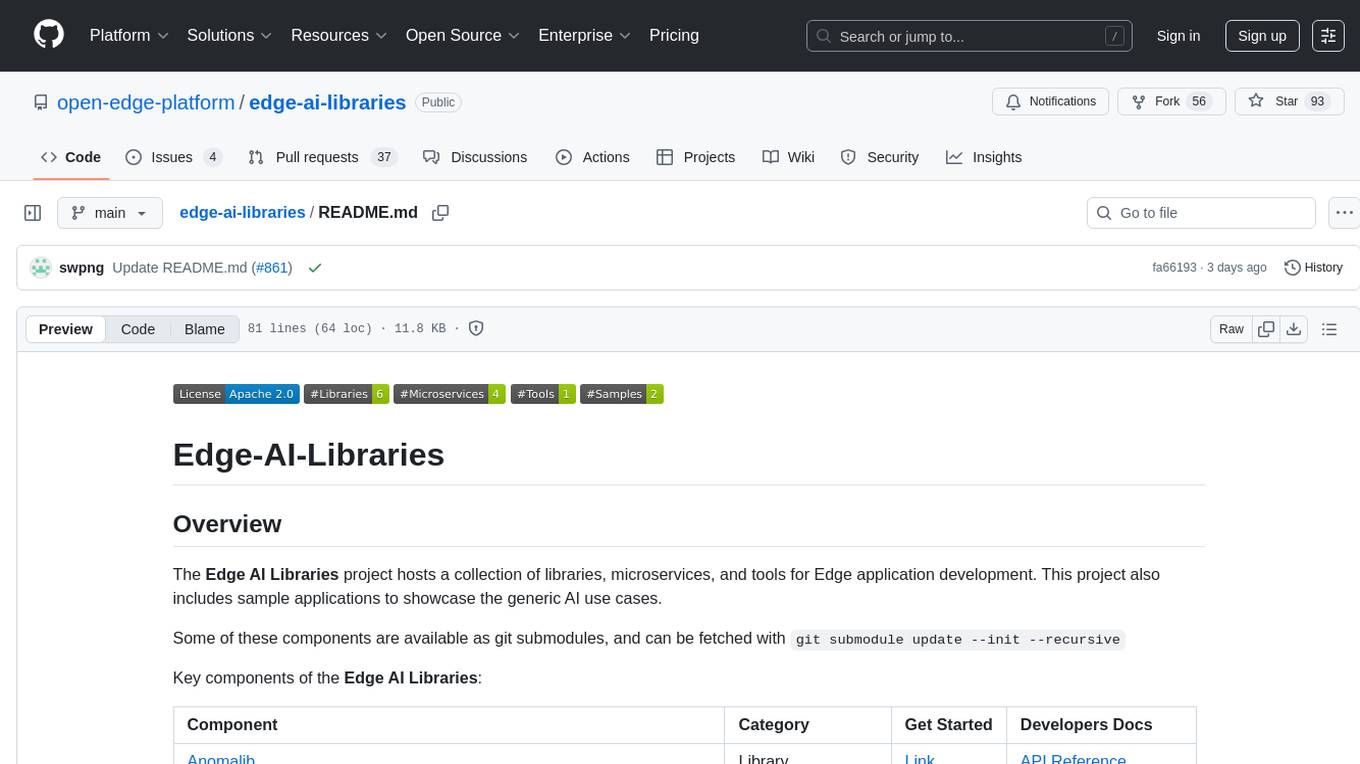
Task: Focus the Go to file field
Action: coord(1201,213)
